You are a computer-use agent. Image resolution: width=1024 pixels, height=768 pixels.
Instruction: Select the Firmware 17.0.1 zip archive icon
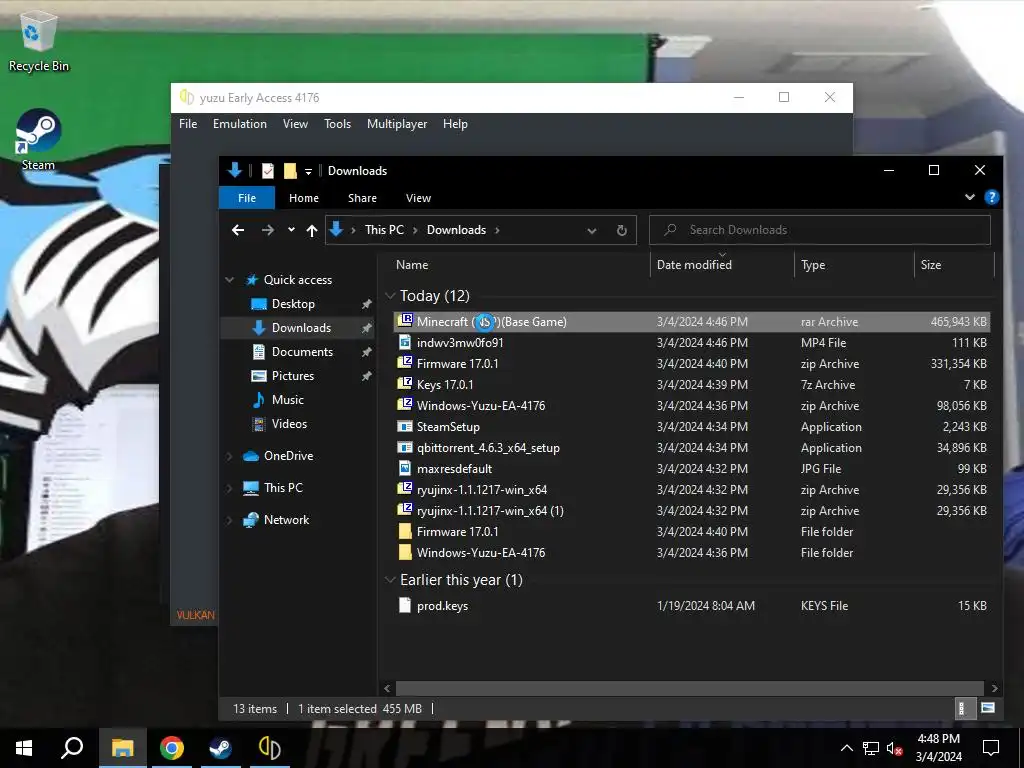[405, 363]
